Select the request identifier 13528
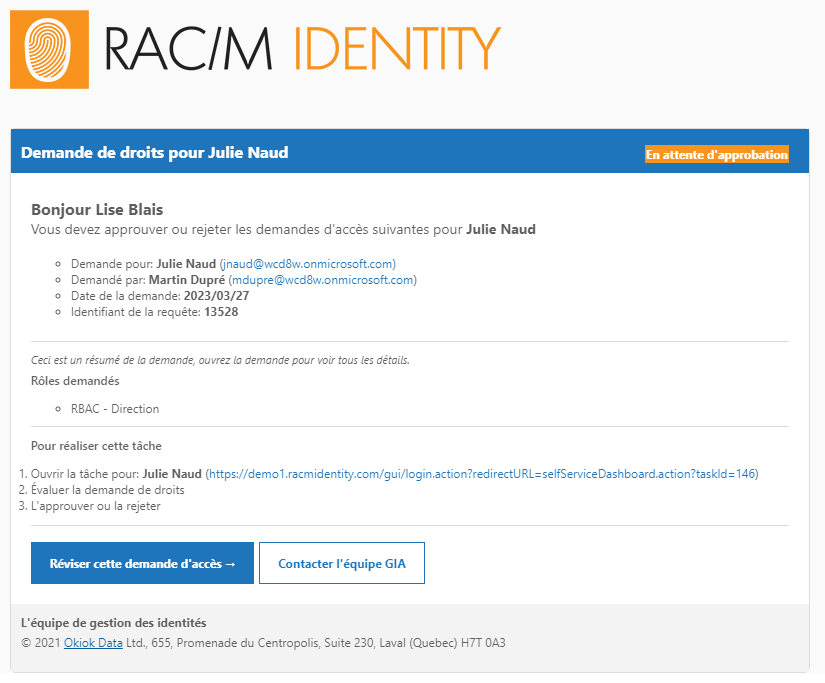This screenshot has width=825, height=683. click(x=221, y=312)
